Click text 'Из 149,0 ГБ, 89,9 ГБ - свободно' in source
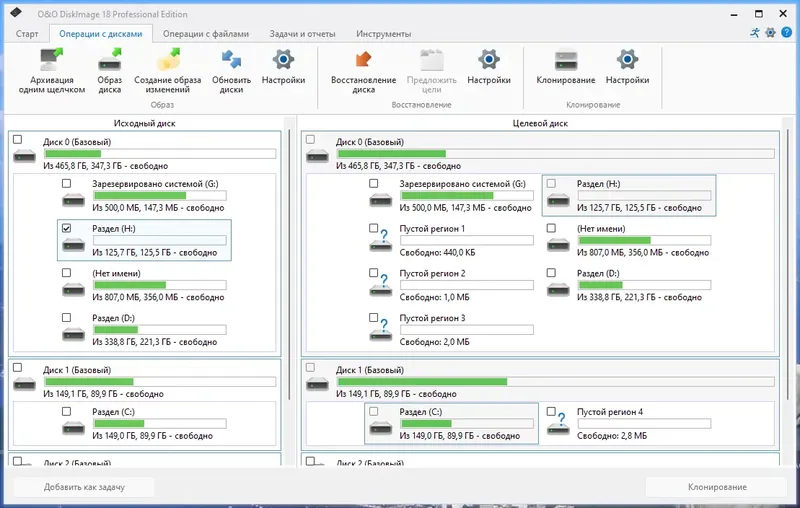800x508 pixels. [x=153, y=436]
